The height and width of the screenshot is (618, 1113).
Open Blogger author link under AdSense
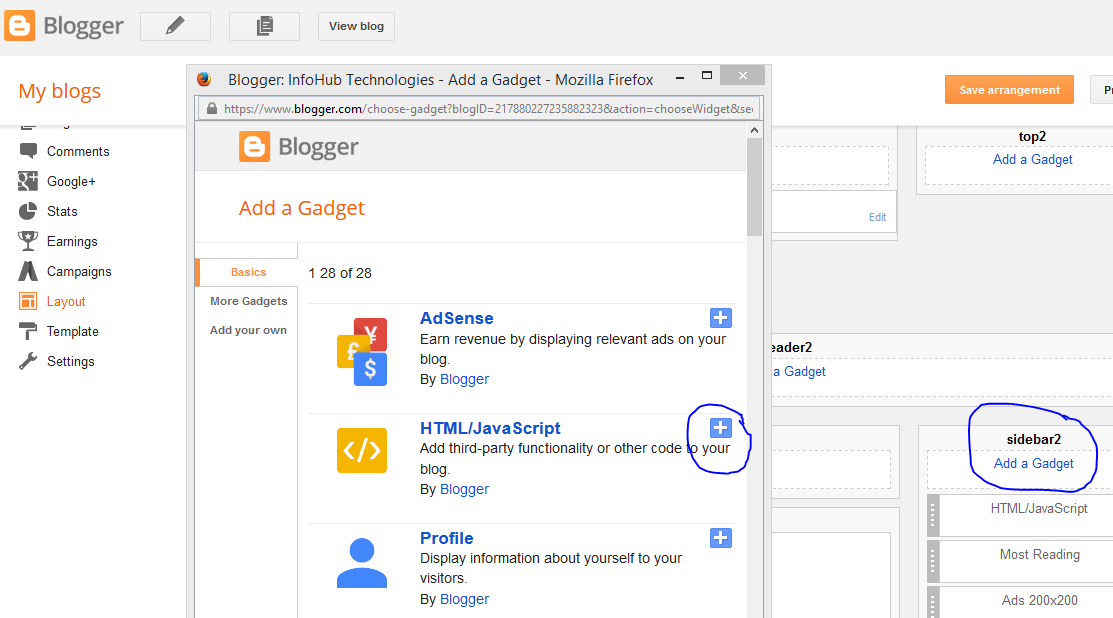(464, 380)
